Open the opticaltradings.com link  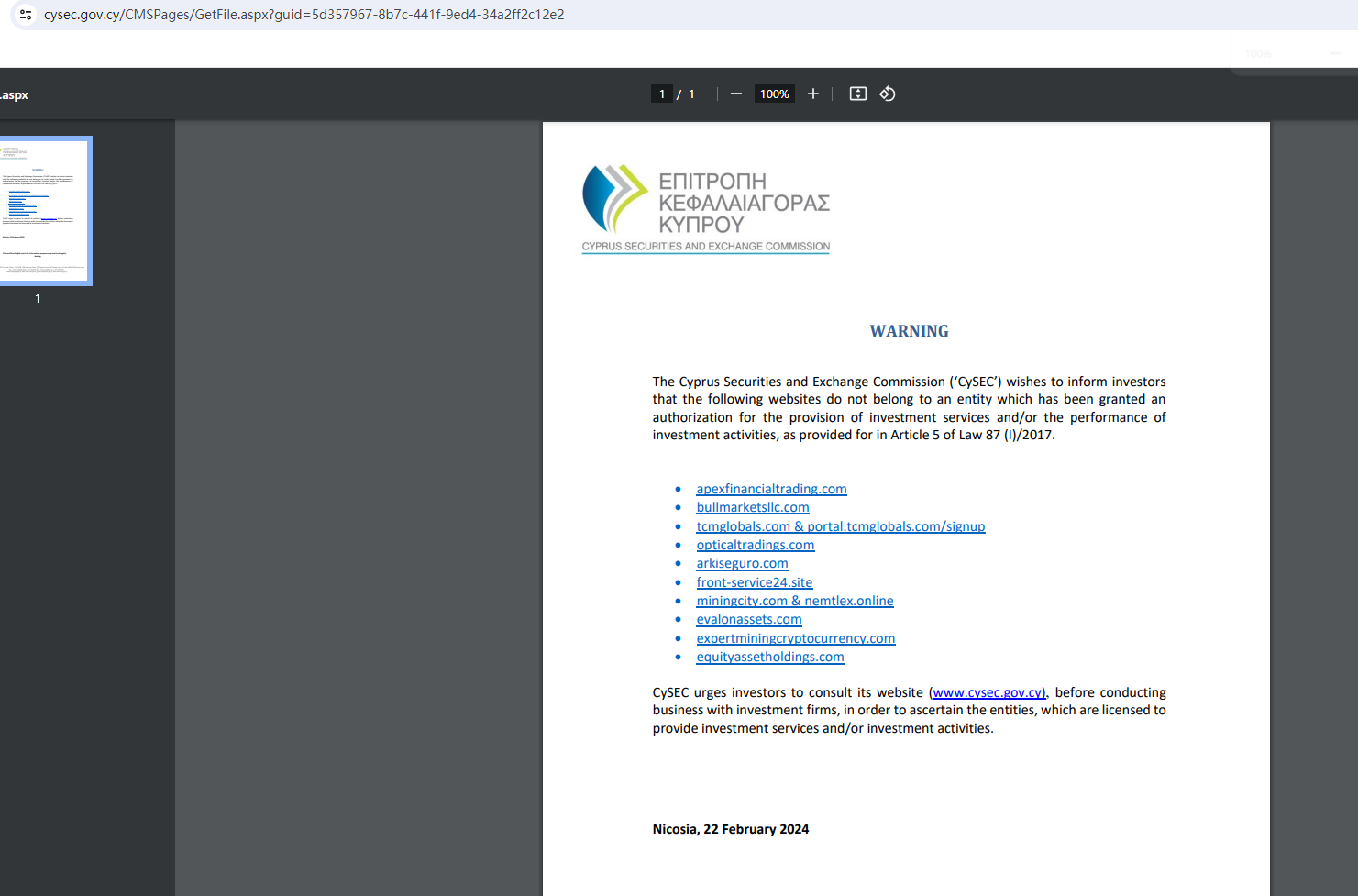[756, 545]
